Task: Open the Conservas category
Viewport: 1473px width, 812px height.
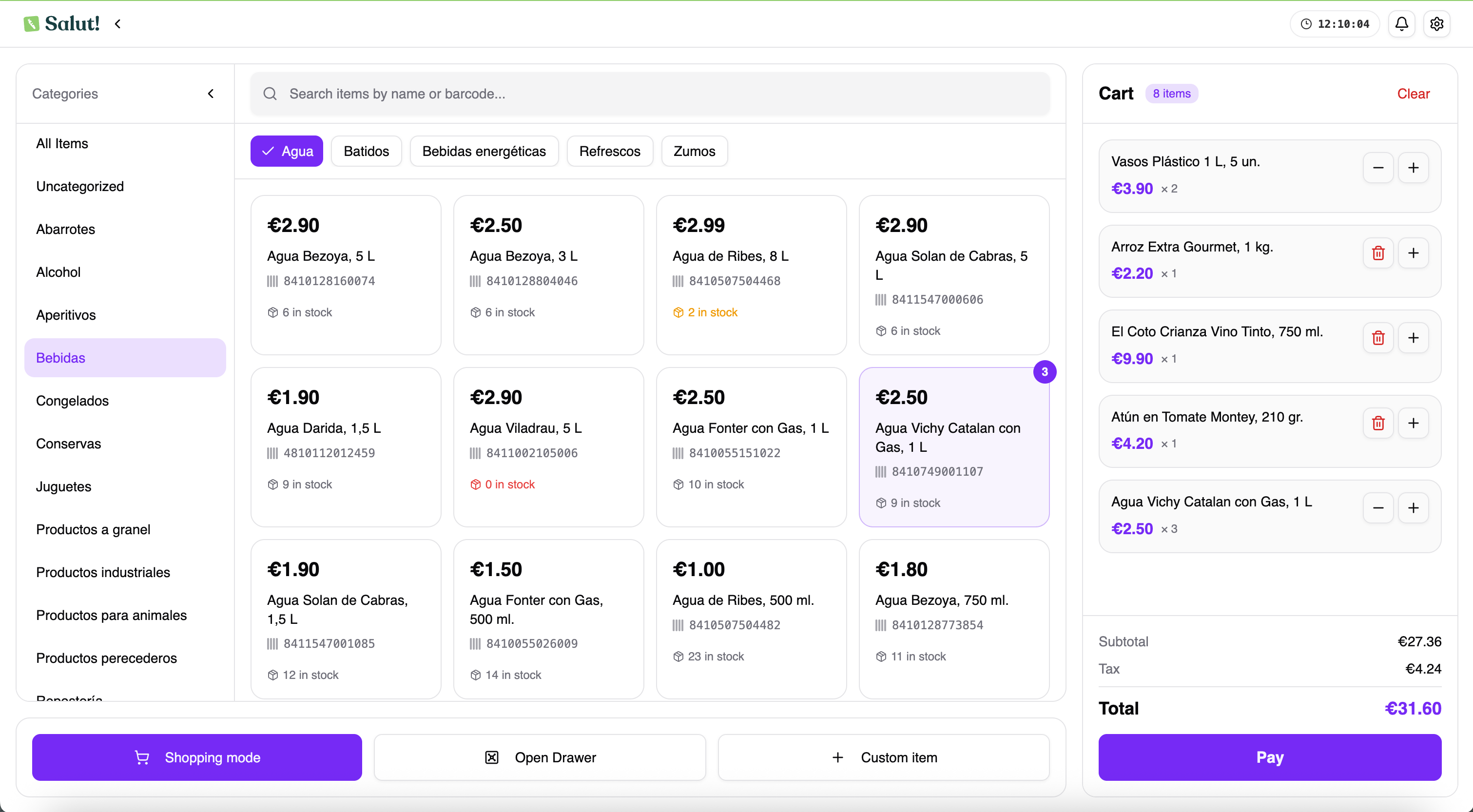Action: pos(125,443)
